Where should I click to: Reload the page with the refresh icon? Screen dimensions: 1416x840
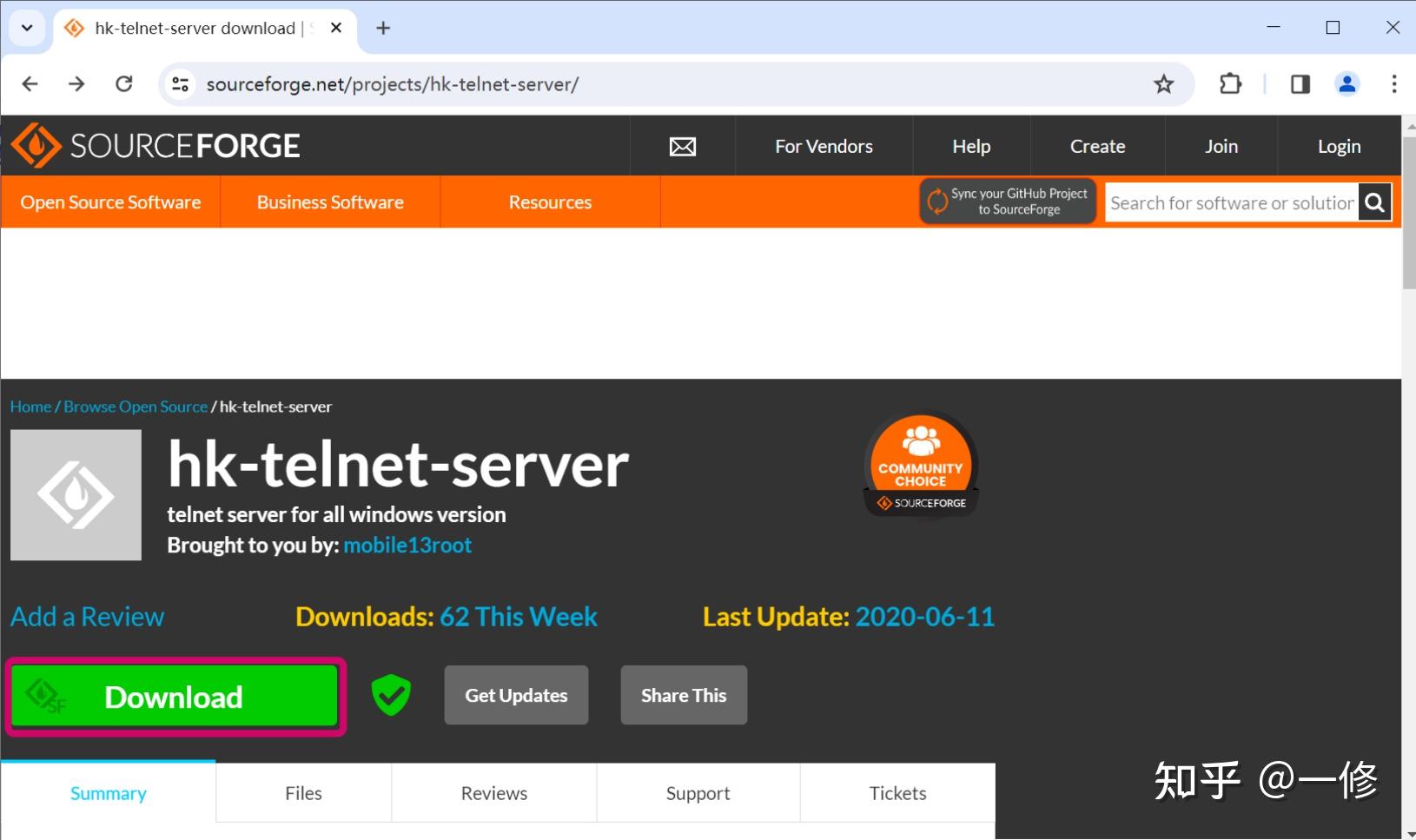[x=124, y=83]
